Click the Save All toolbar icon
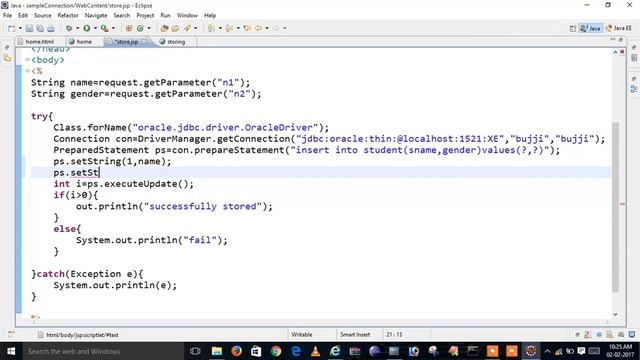Screen dimensions: 640x360 40,28
